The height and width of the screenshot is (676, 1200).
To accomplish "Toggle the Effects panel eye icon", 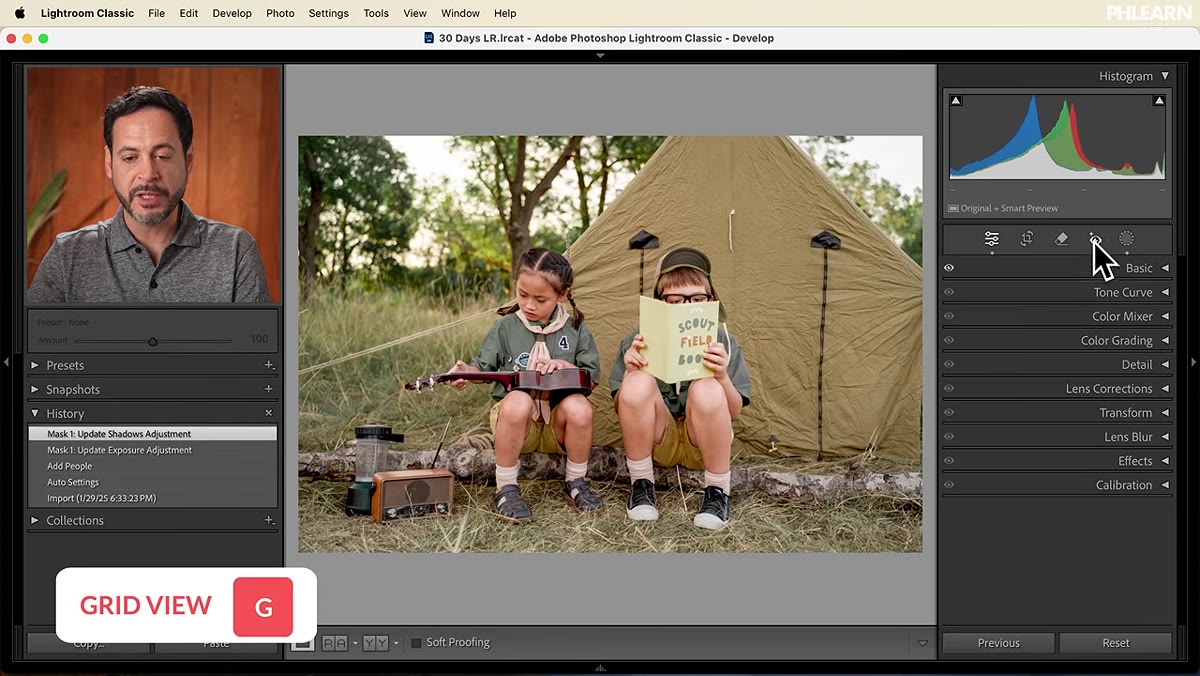I will coord(949,461).
